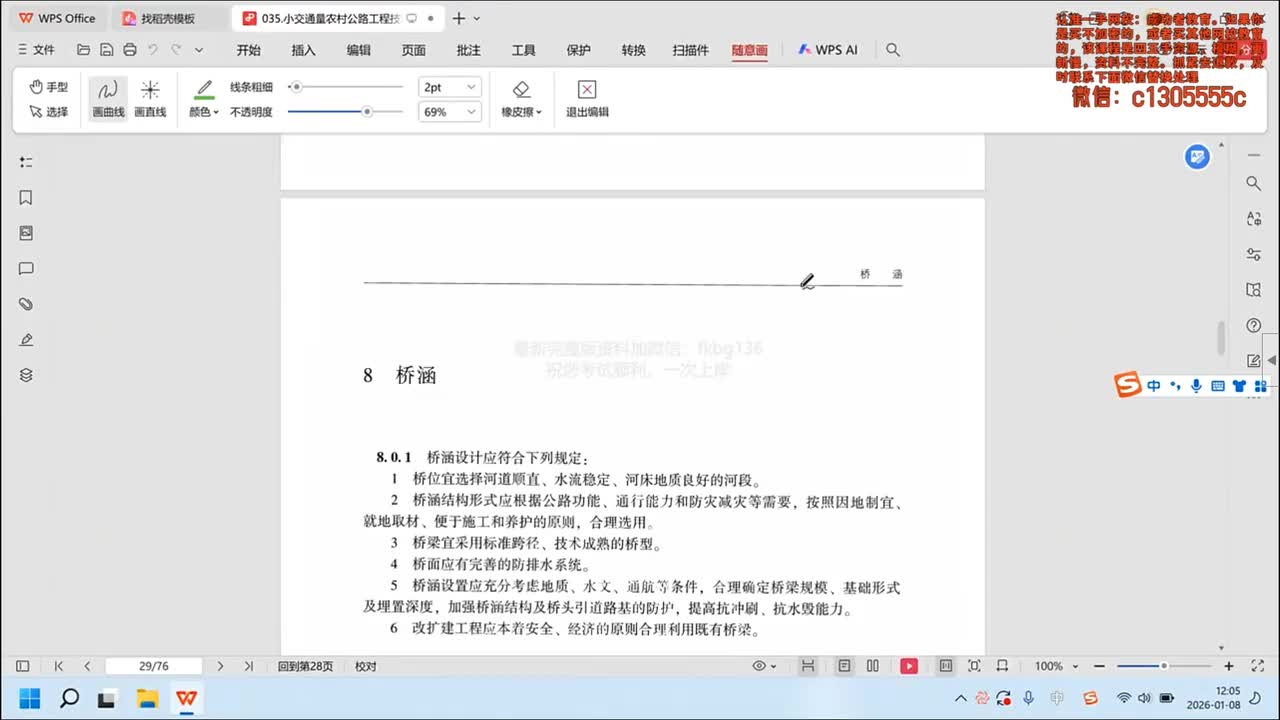Click the translate text icon in right sidebar
Image resolution: width=1280 pixels, height=720 pixels.
1253,218
